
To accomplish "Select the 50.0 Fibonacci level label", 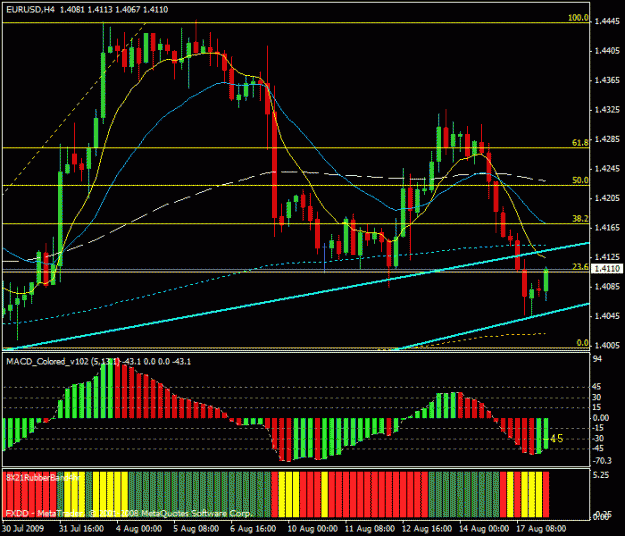I will 580,180.
